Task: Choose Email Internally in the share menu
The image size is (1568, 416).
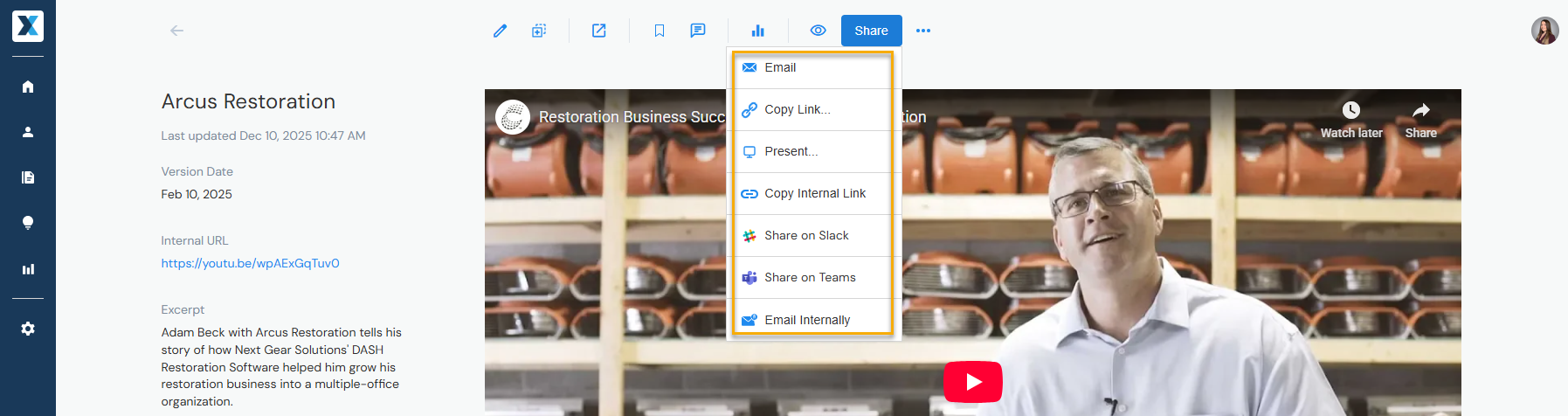Action: tap(813, 319)
